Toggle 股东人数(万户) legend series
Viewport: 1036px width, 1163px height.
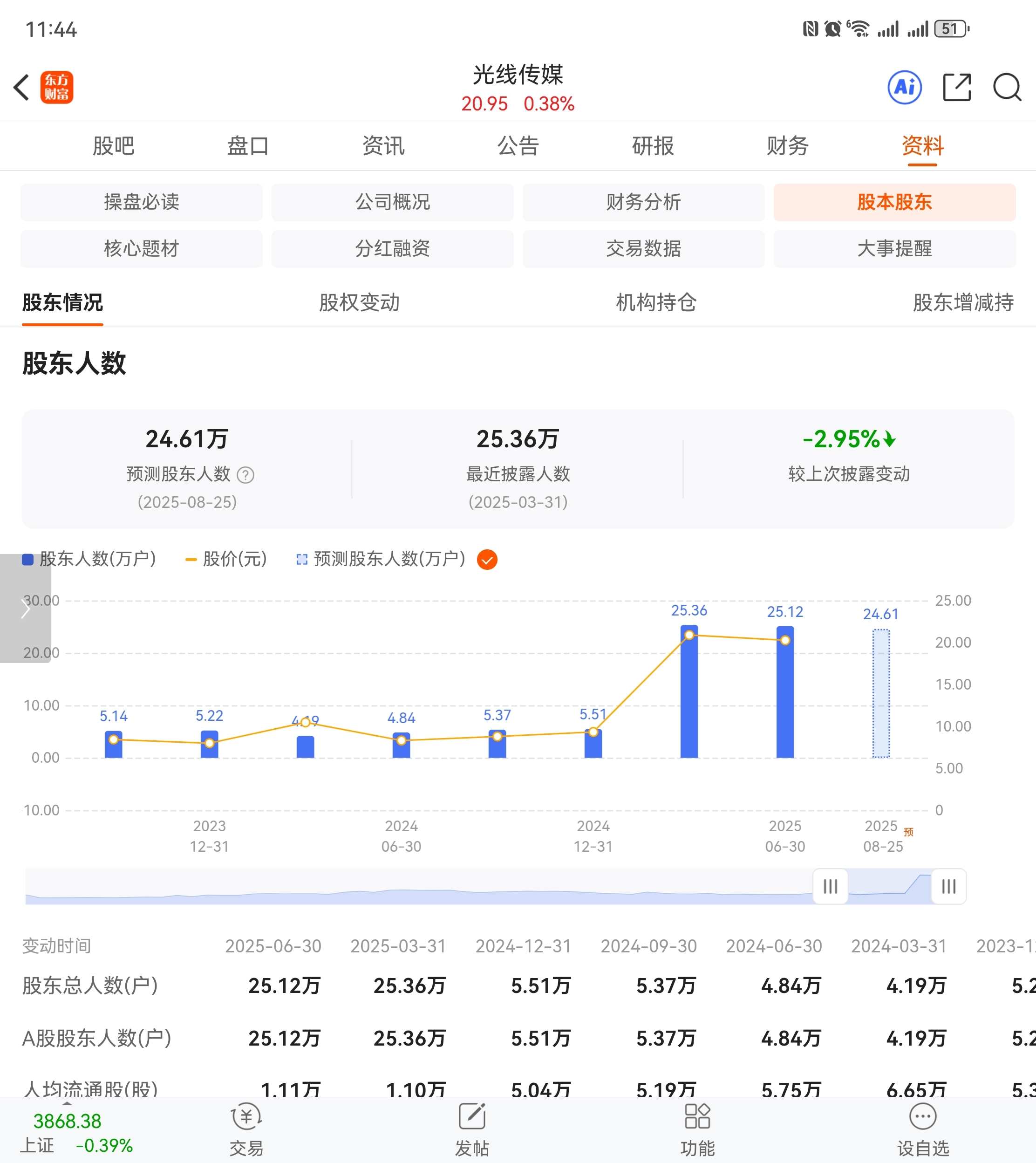click(89, 559)
